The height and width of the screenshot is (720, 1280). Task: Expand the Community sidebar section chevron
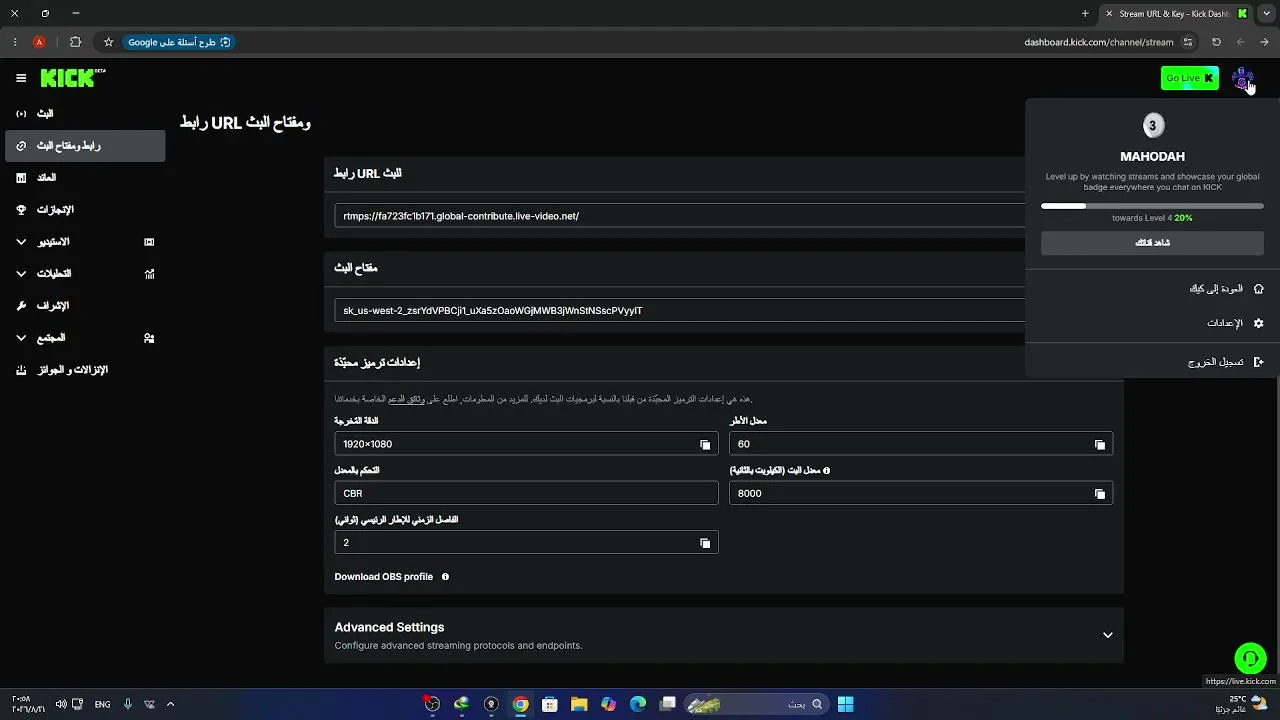pyautogui.click(x=21, y=338)
